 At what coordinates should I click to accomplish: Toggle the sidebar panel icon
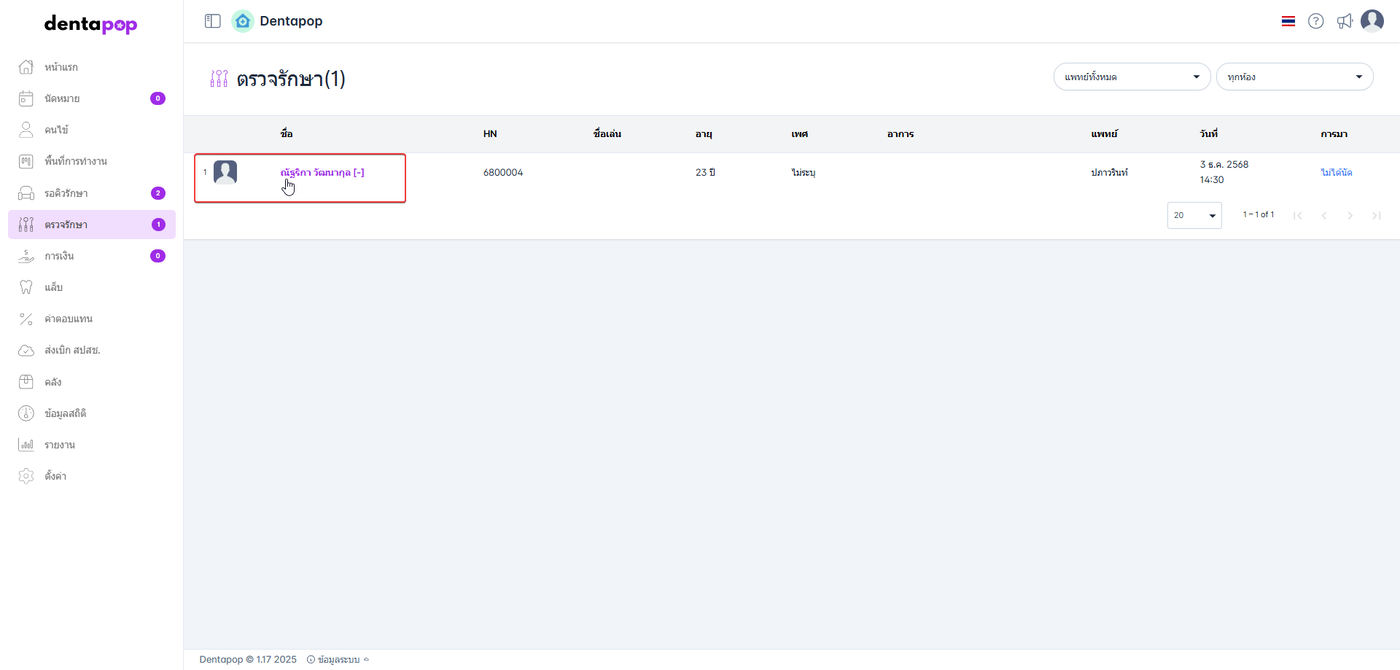pos(212,21)
